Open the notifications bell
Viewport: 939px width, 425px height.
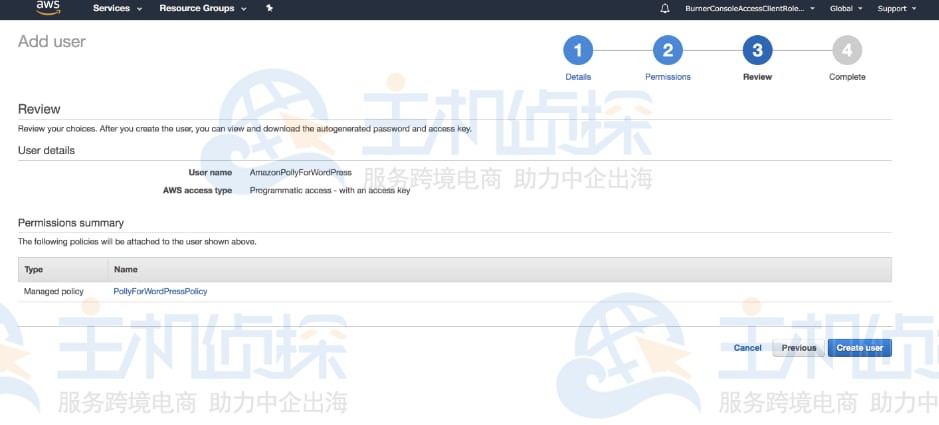(665, 9)
